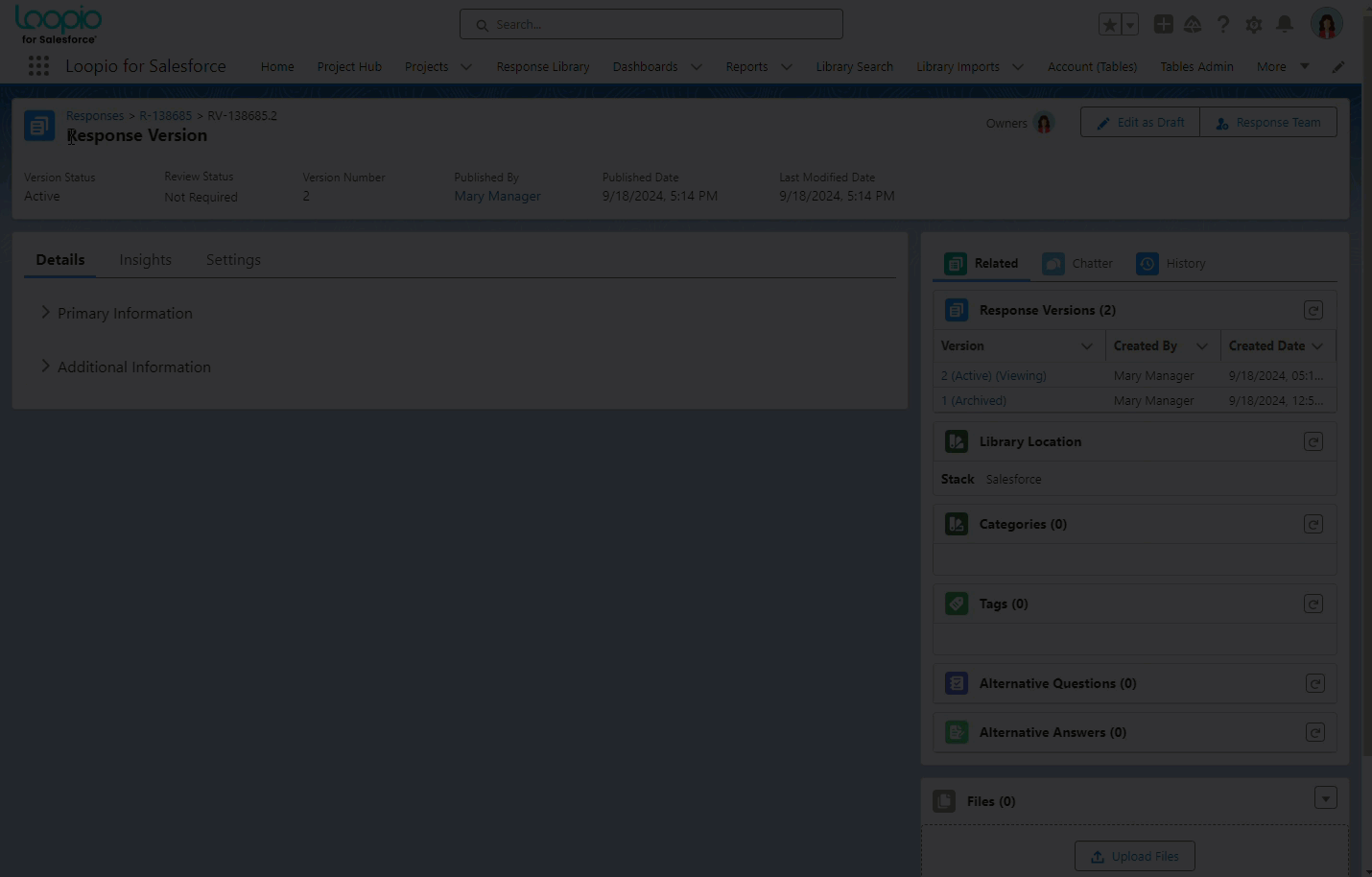Switch to the History tab
The height and width of the screenshot is (877, 1372).
[x=1171, y=264]
